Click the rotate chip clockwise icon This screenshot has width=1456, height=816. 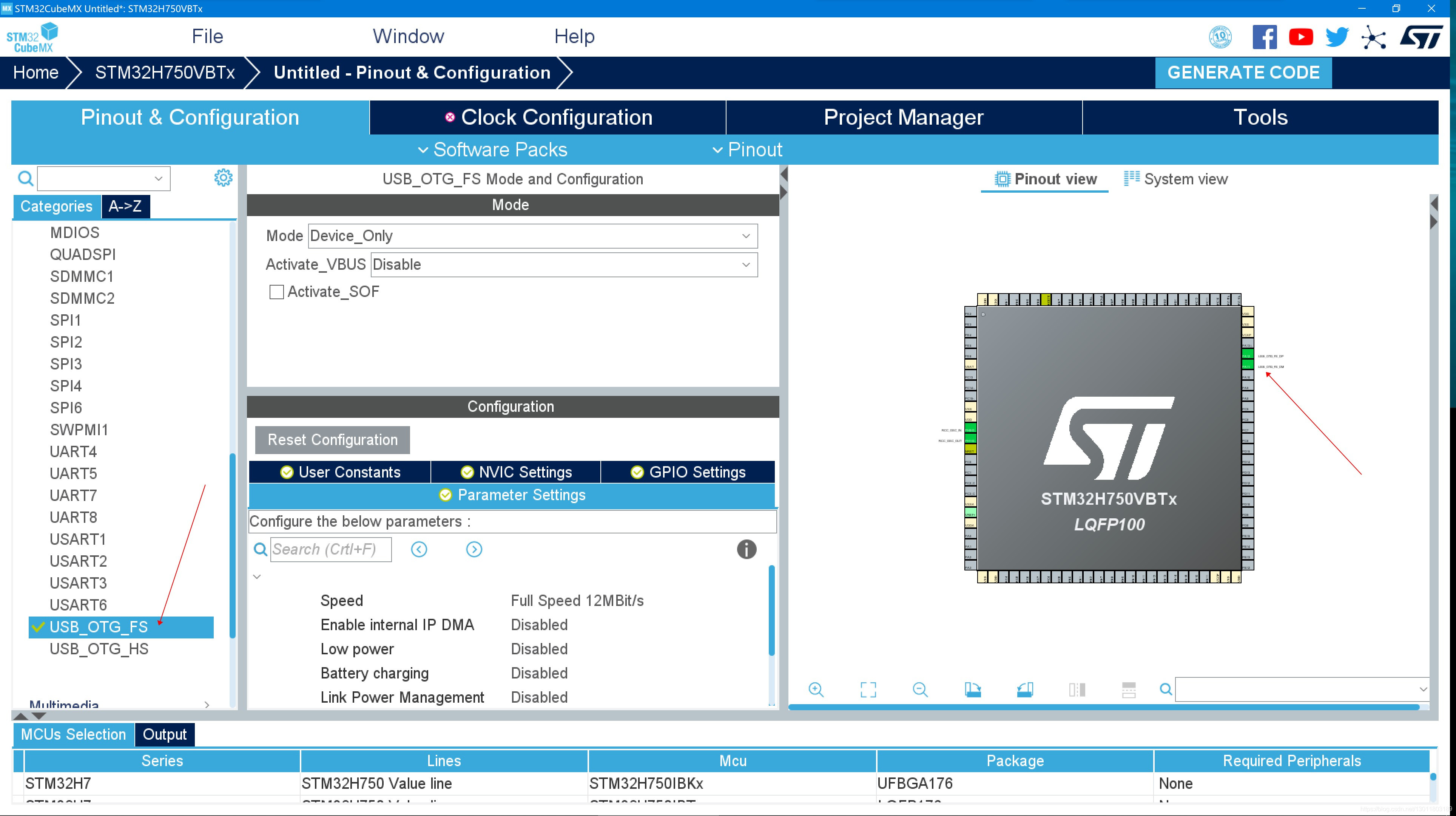coord(973,689)
